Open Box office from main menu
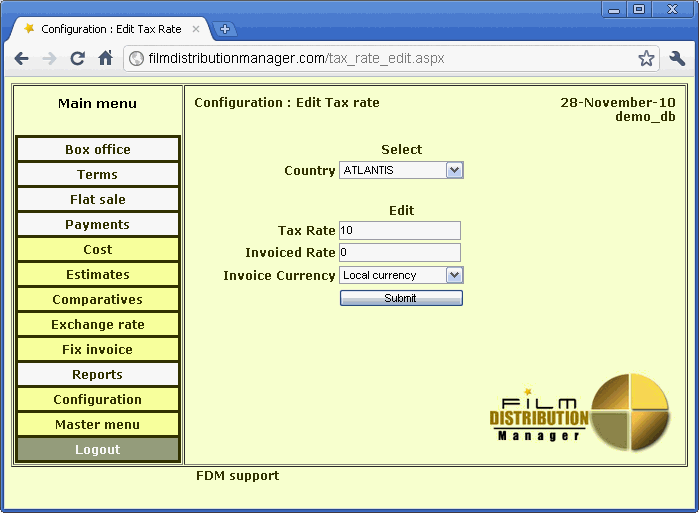 [98, 150]
